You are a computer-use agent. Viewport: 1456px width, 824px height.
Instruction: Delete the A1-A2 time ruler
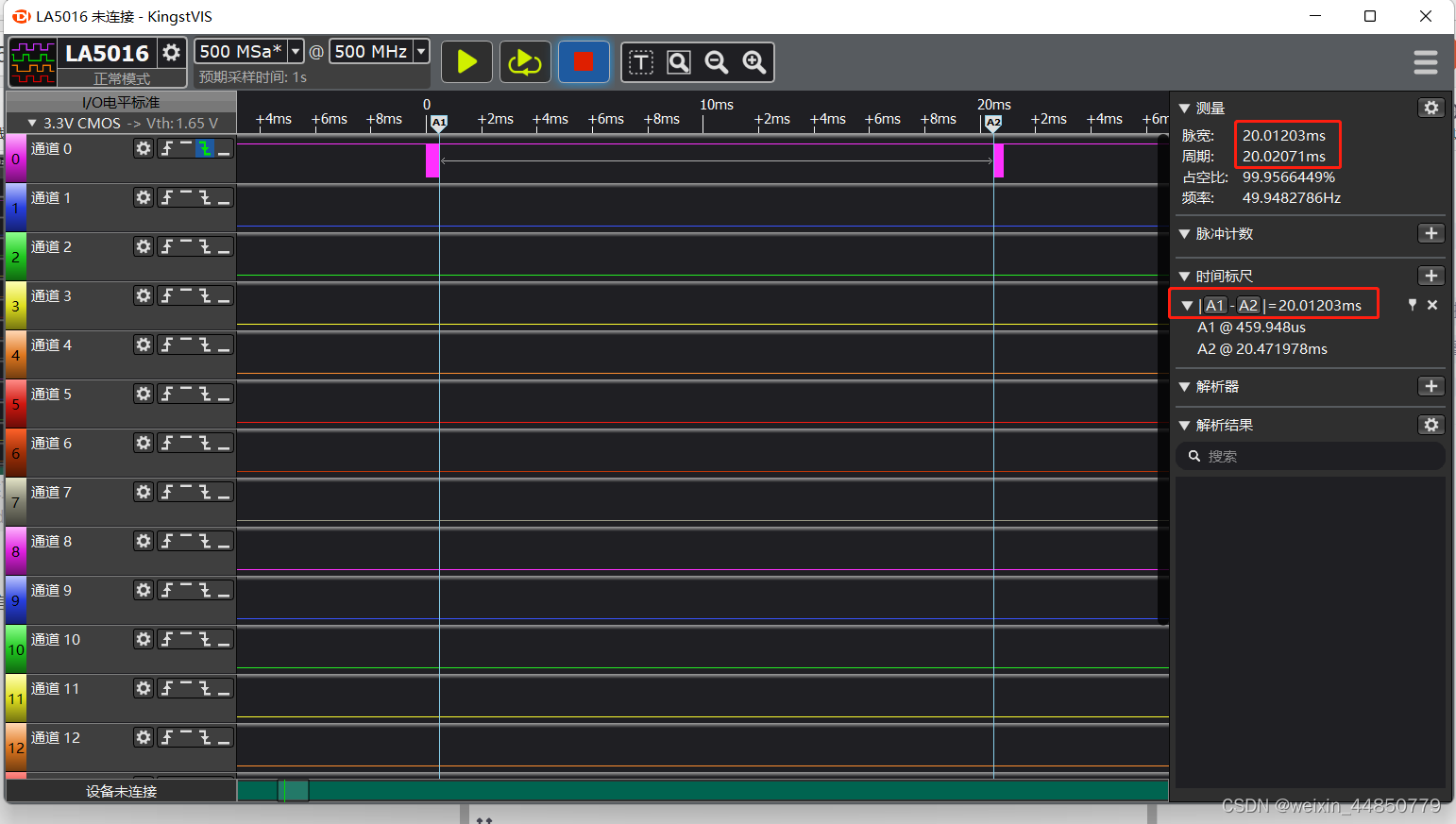(1432, 305)
